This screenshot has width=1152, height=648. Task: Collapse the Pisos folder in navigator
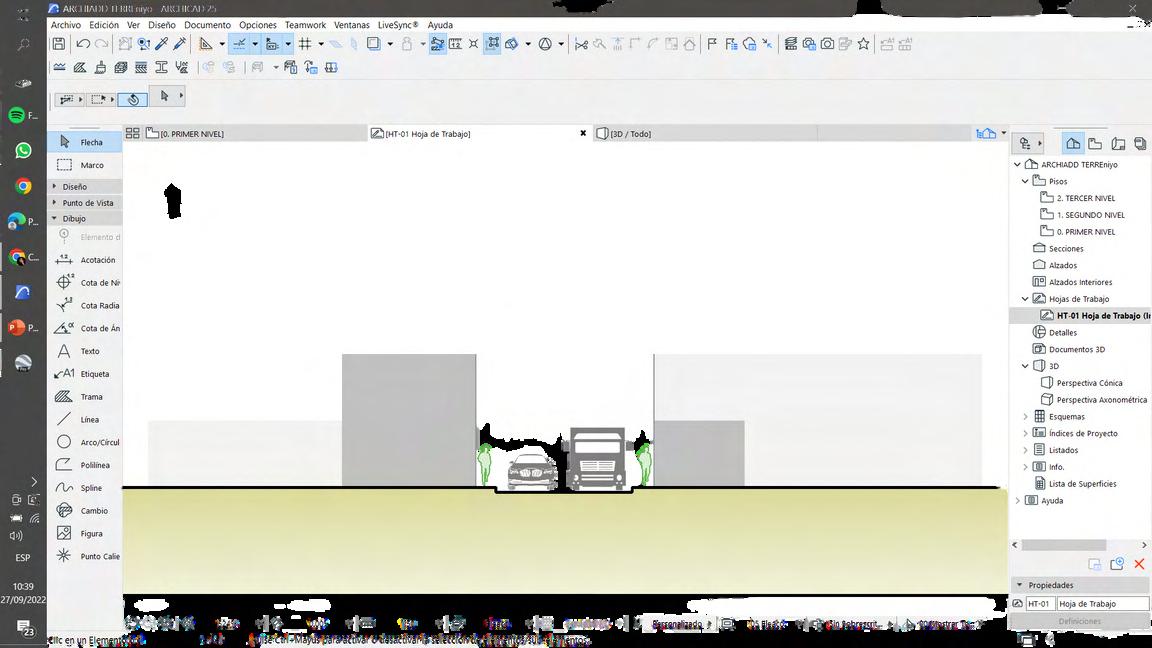click(1026, 181)
